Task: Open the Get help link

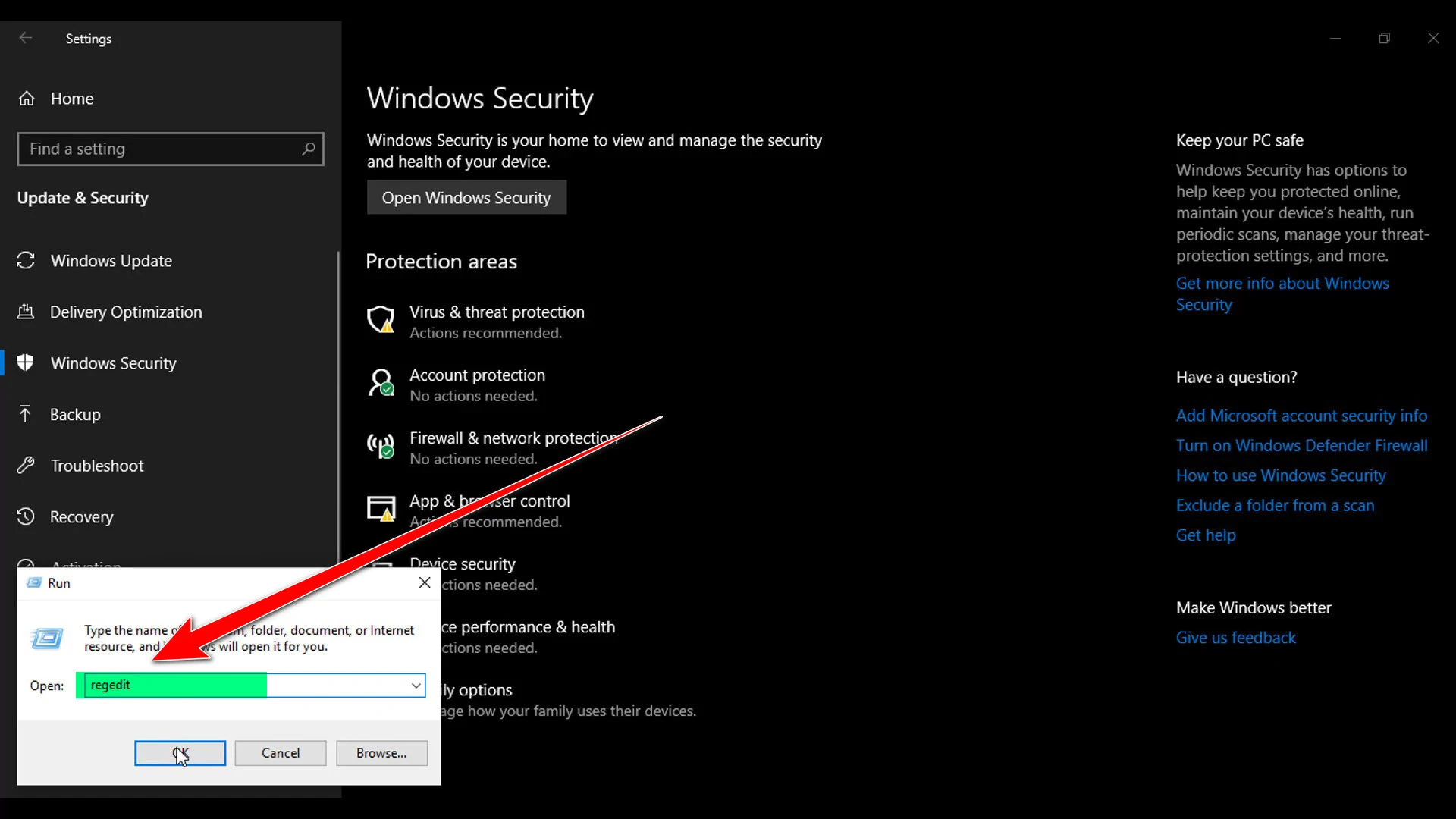Action: click(1206, 535)
